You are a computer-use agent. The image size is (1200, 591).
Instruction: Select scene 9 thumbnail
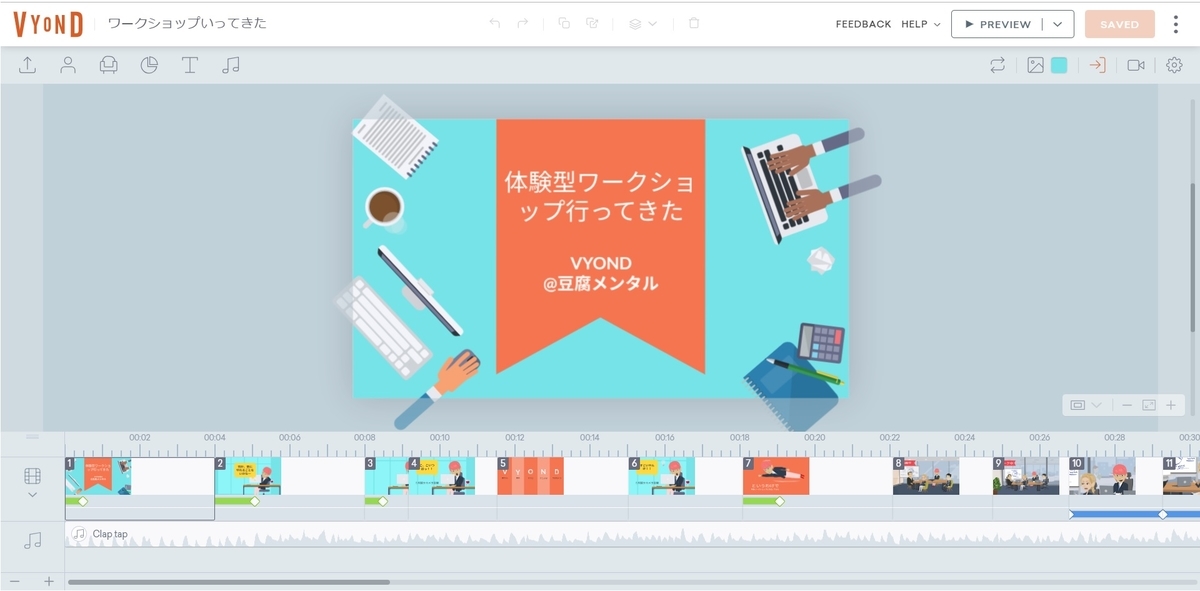click(x=1026, y=476)
